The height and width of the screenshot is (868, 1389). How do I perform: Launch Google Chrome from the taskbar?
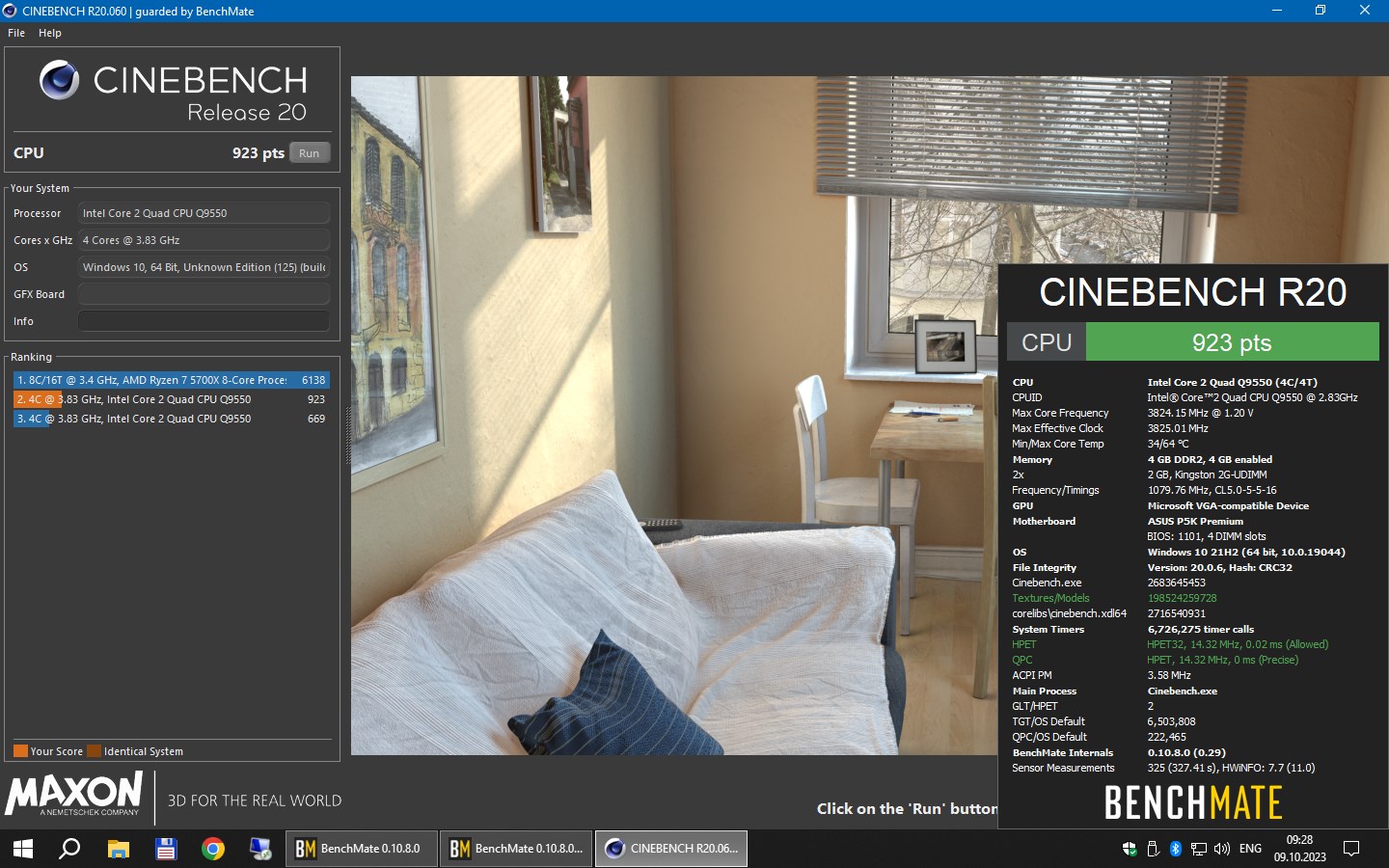(213, 849)
